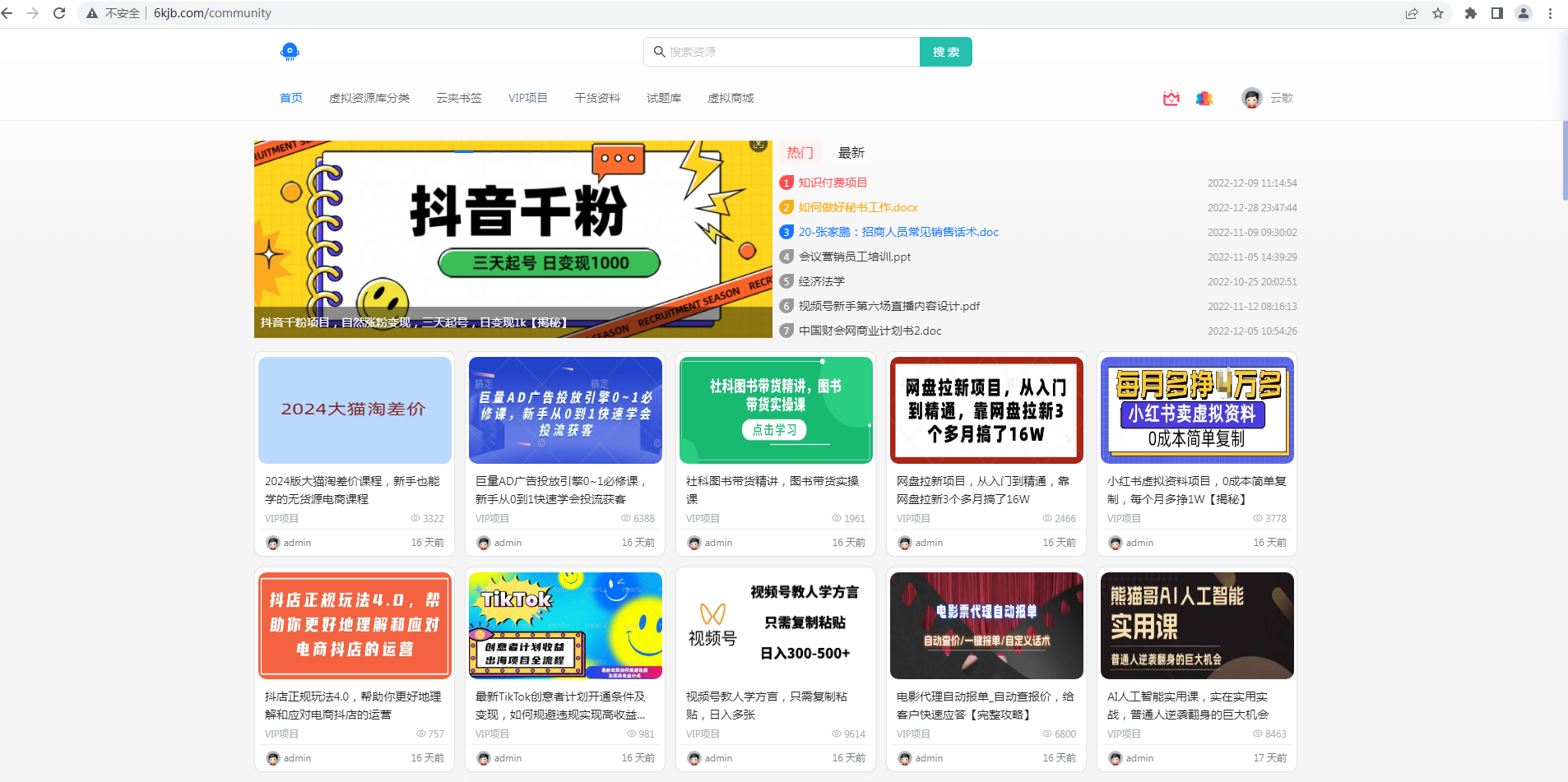Open the 试题库 navigation item
The width and height of the screenshot is (1568, 782).
click(664, 98)
